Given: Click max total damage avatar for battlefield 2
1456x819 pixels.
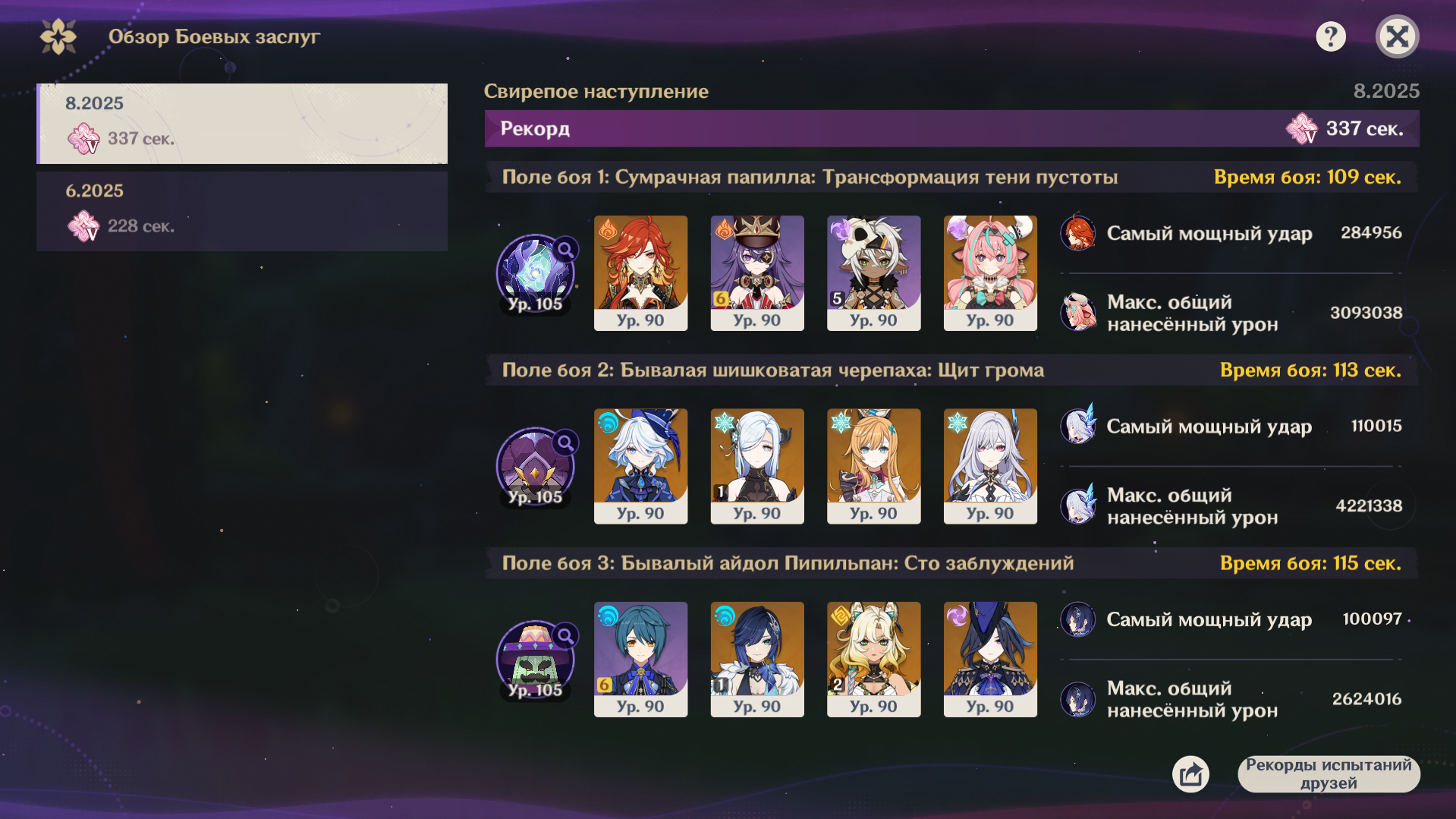Looking at the screenshot, I should click(1078, 506).
